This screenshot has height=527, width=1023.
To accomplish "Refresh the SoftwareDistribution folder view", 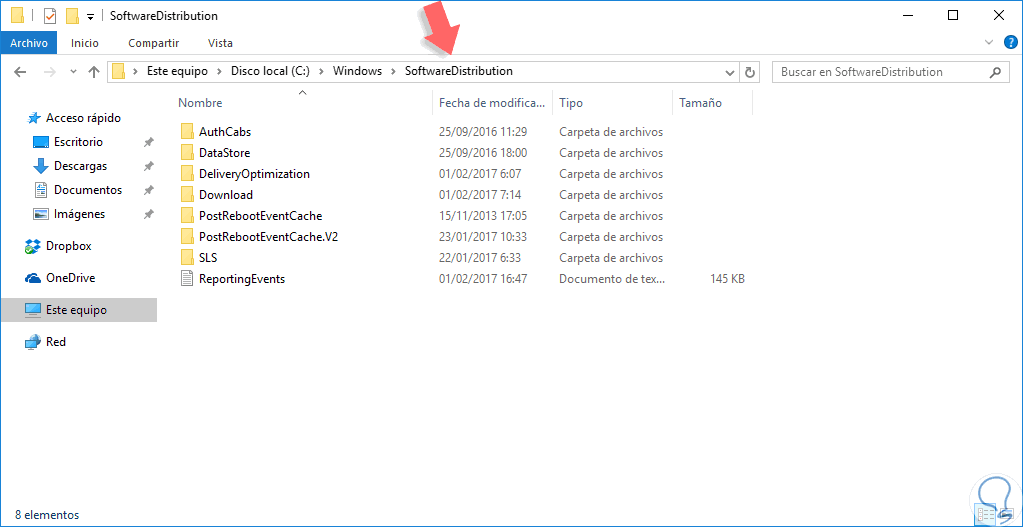I will pos(750,72).
